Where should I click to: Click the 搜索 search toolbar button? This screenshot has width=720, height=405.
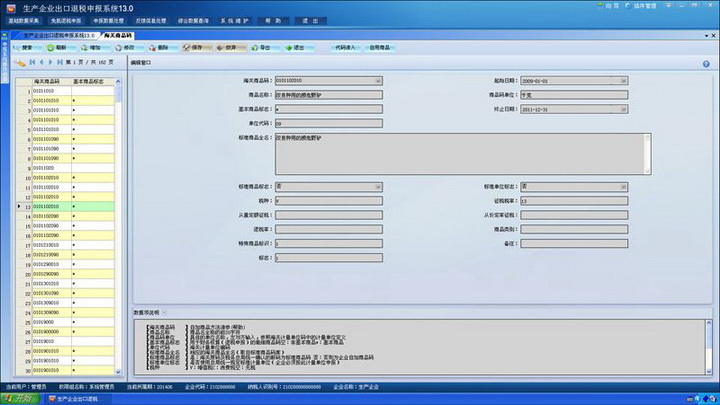[x=27, y=48]
